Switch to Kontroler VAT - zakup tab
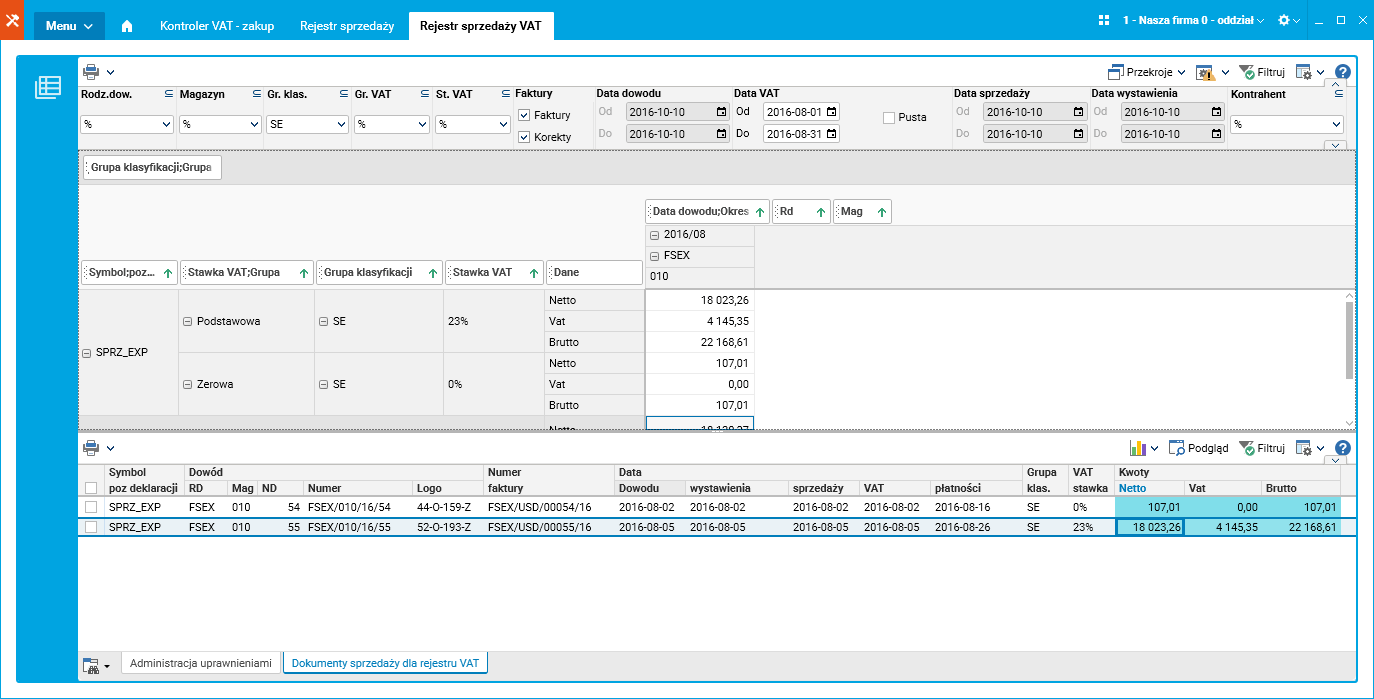1374x699 pixels. tap(217, 26)
